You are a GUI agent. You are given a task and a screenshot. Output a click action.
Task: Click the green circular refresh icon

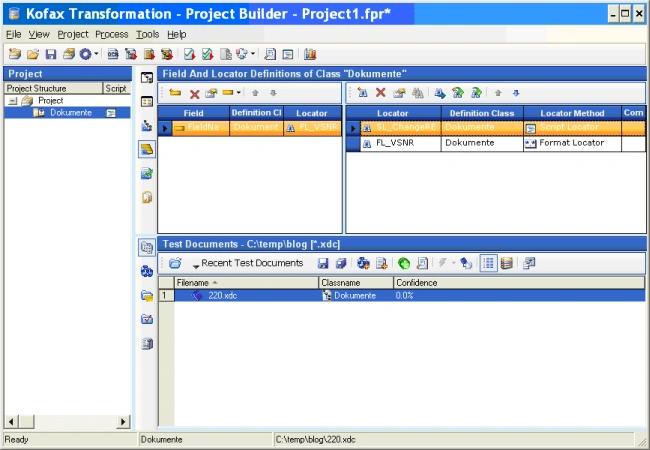(404, 263)
